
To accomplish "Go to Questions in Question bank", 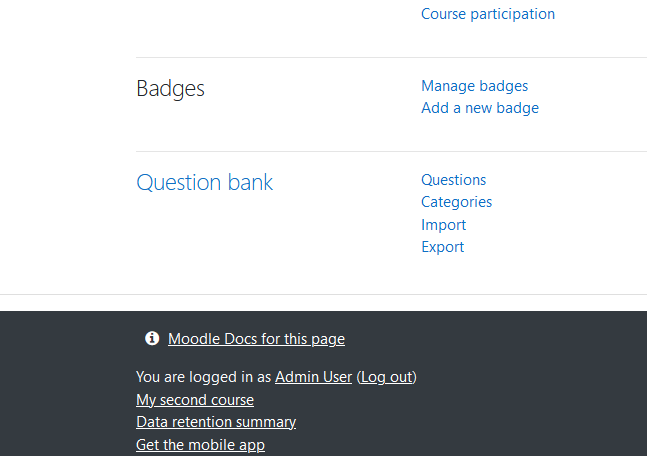I will 453,180.
